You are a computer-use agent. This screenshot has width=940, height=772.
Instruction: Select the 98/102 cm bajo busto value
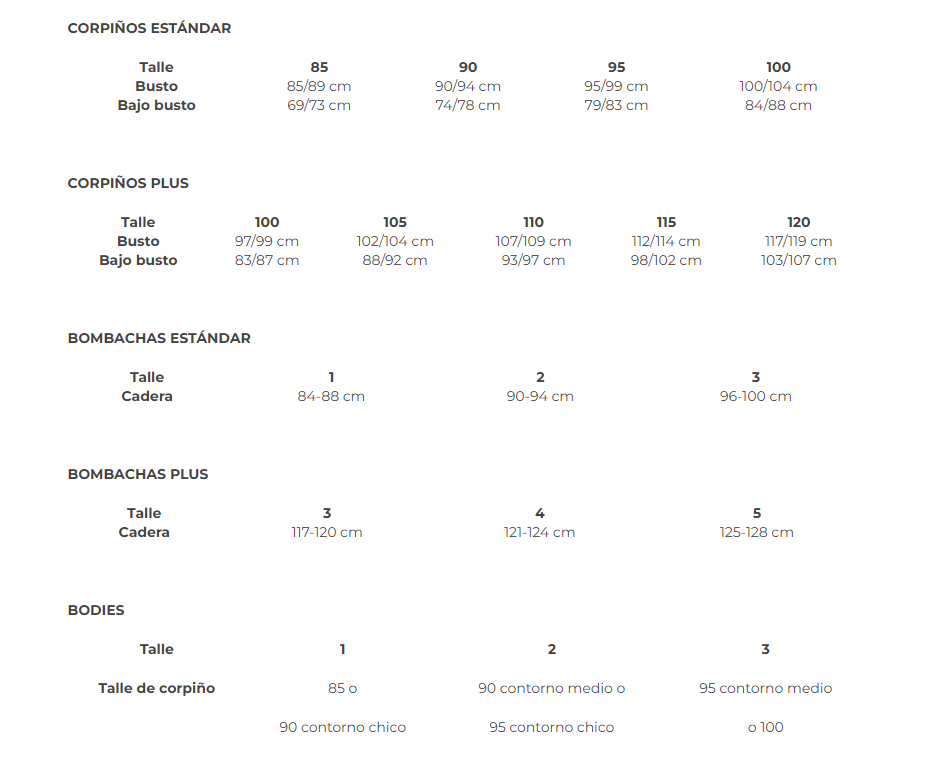pyautogui.click(x=666, y=261)
